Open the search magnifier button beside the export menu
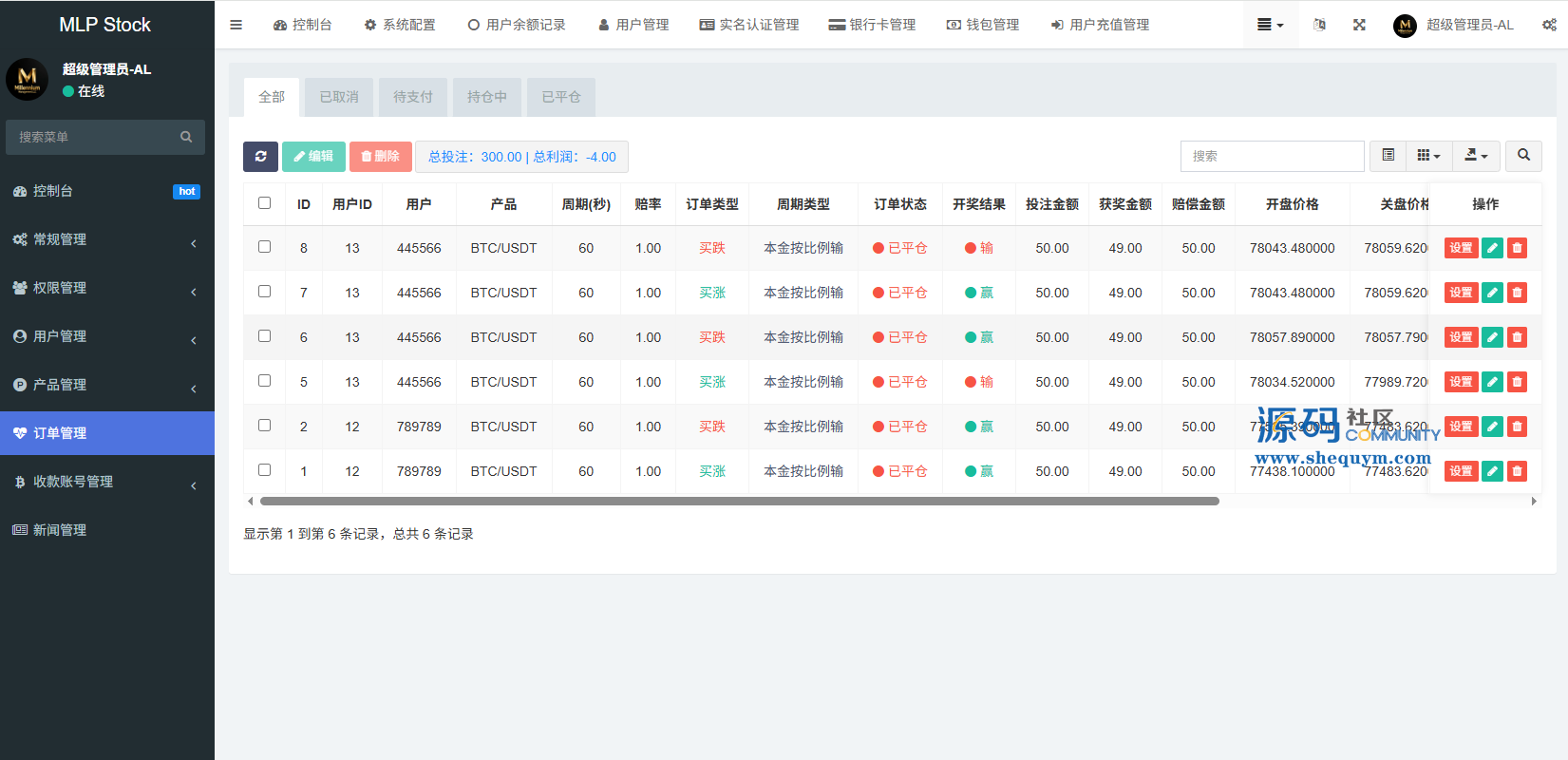1568x760 pixels. [x=1523, y=156]
